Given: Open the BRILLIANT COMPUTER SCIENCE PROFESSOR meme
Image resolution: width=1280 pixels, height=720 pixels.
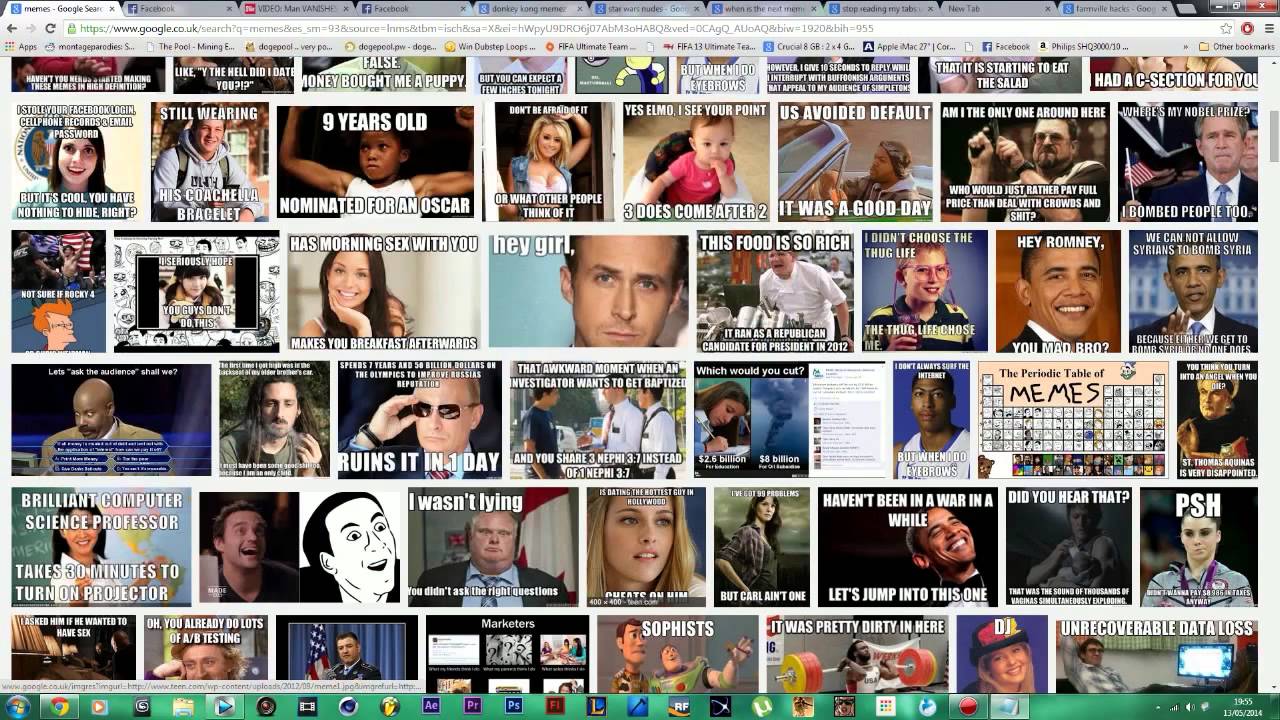Looking at the screenshot, I should 101,547.
